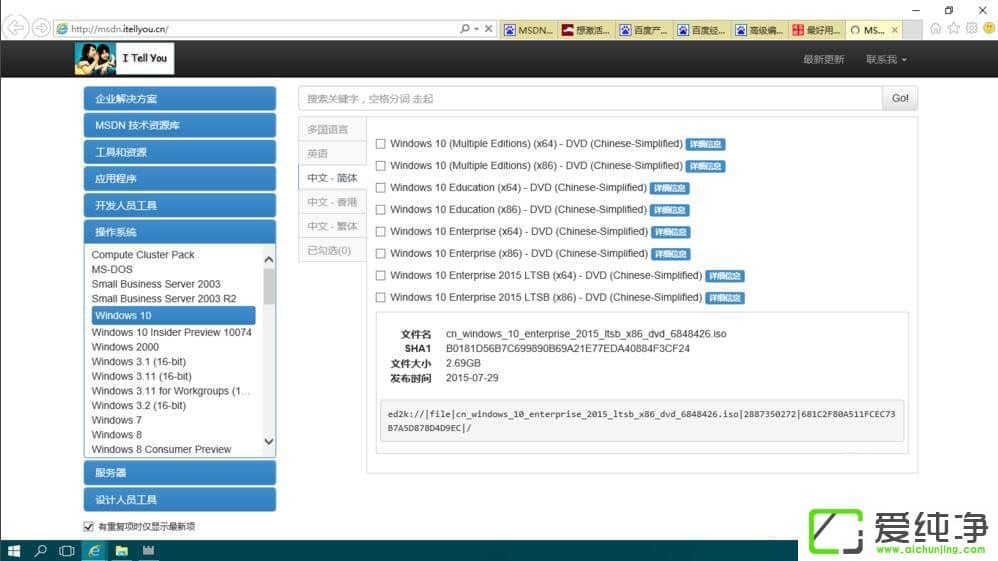This screenshot has height=561, width=998.
Task: Click the I Tell You site logo
Action: 123,59
